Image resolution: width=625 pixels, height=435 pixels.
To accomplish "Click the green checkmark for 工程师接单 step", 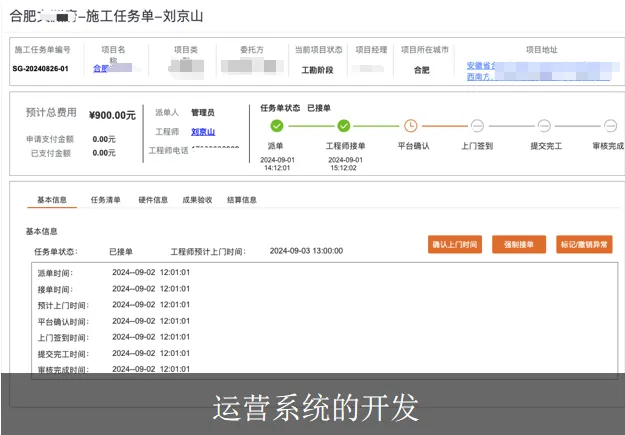I will tap(343, 126).
